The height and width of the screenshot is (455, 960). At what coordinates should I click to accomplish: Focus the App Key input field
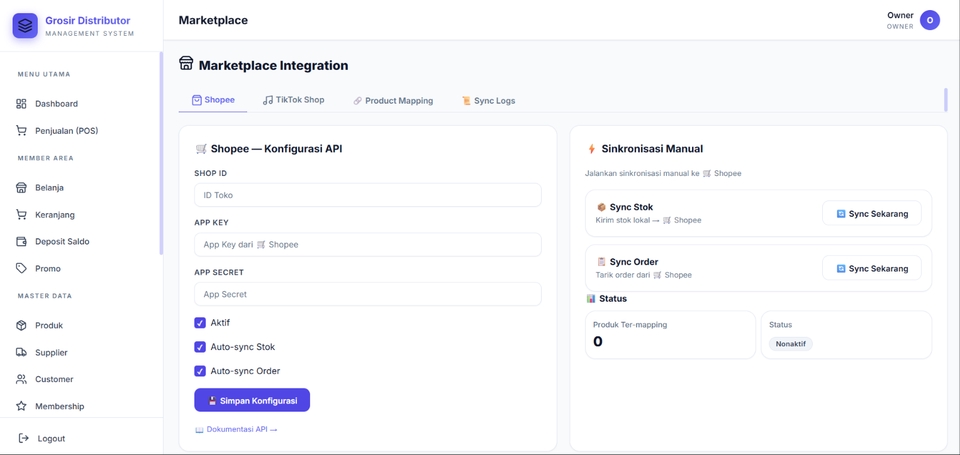coord(367,244)
